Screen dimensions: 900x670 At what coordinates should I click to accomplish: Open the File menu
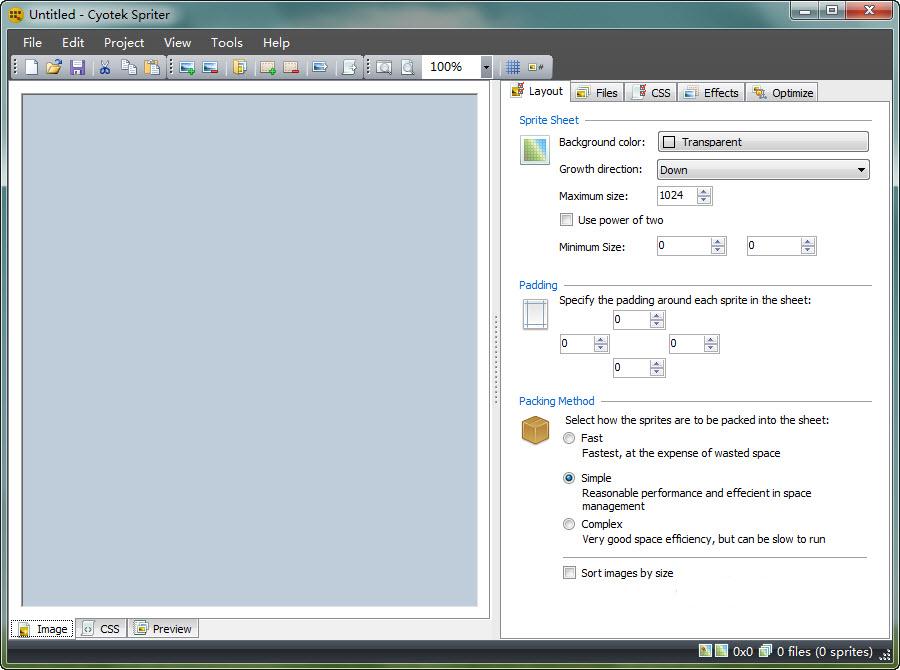32,42
